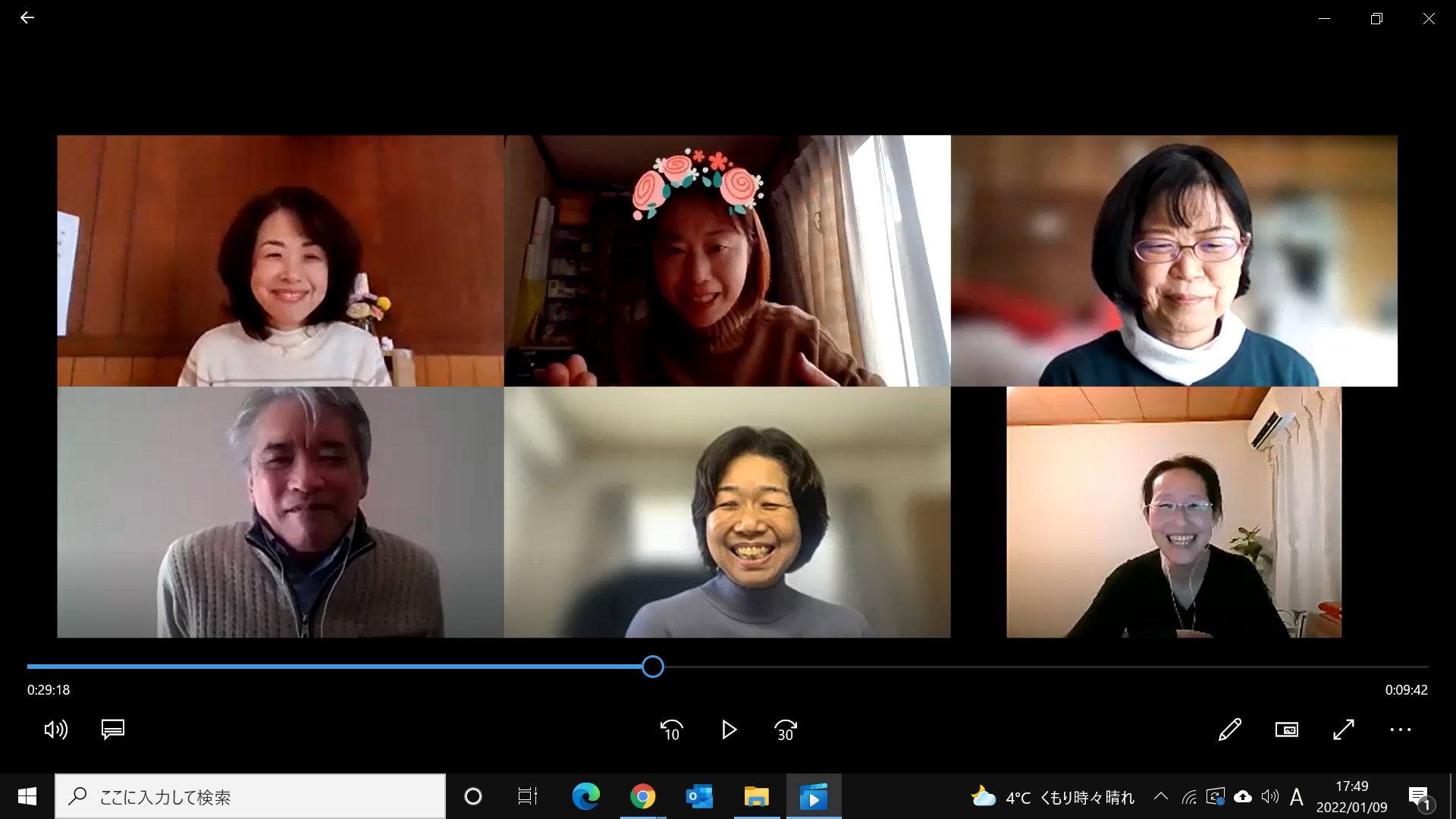Click the sync tray icon
Screen dimensions: 1456x819
(x=1216, y=797)
